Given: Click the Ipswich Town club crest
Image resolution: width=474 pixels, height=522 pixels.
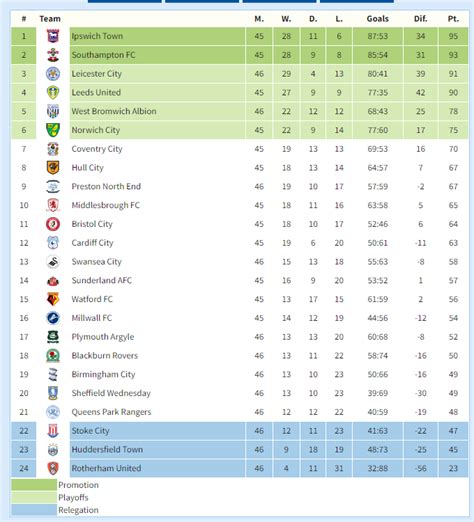Looking at the screenshot, I should coord(53,36).
